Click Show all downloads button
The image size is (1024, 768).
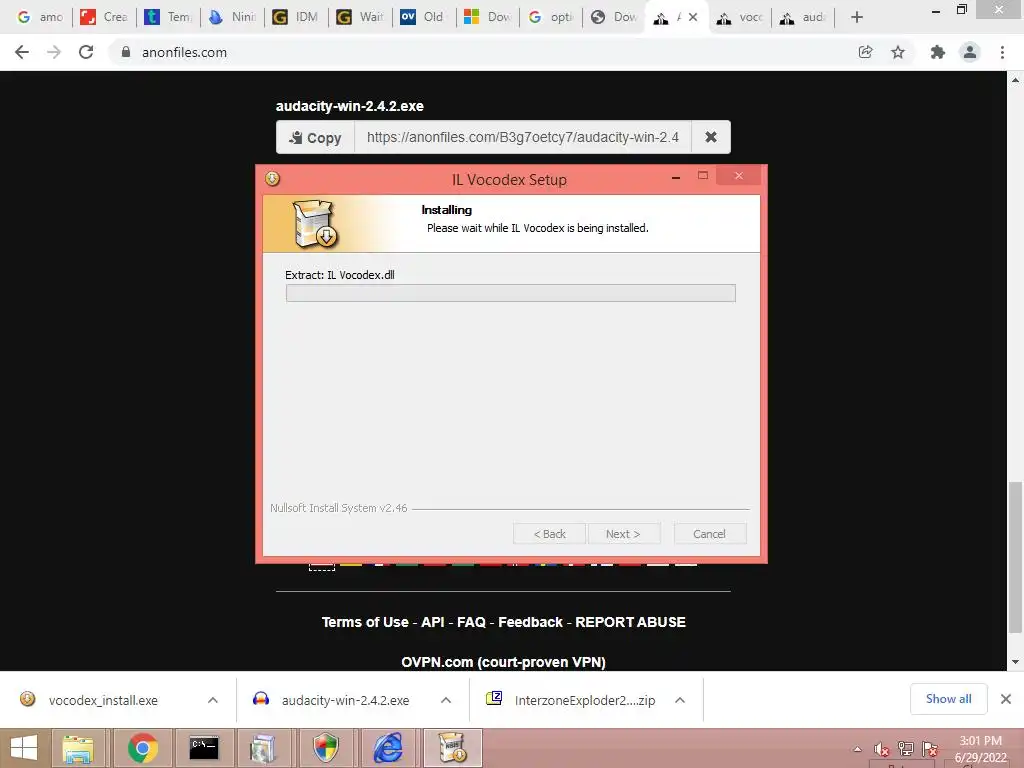point(948,699)
